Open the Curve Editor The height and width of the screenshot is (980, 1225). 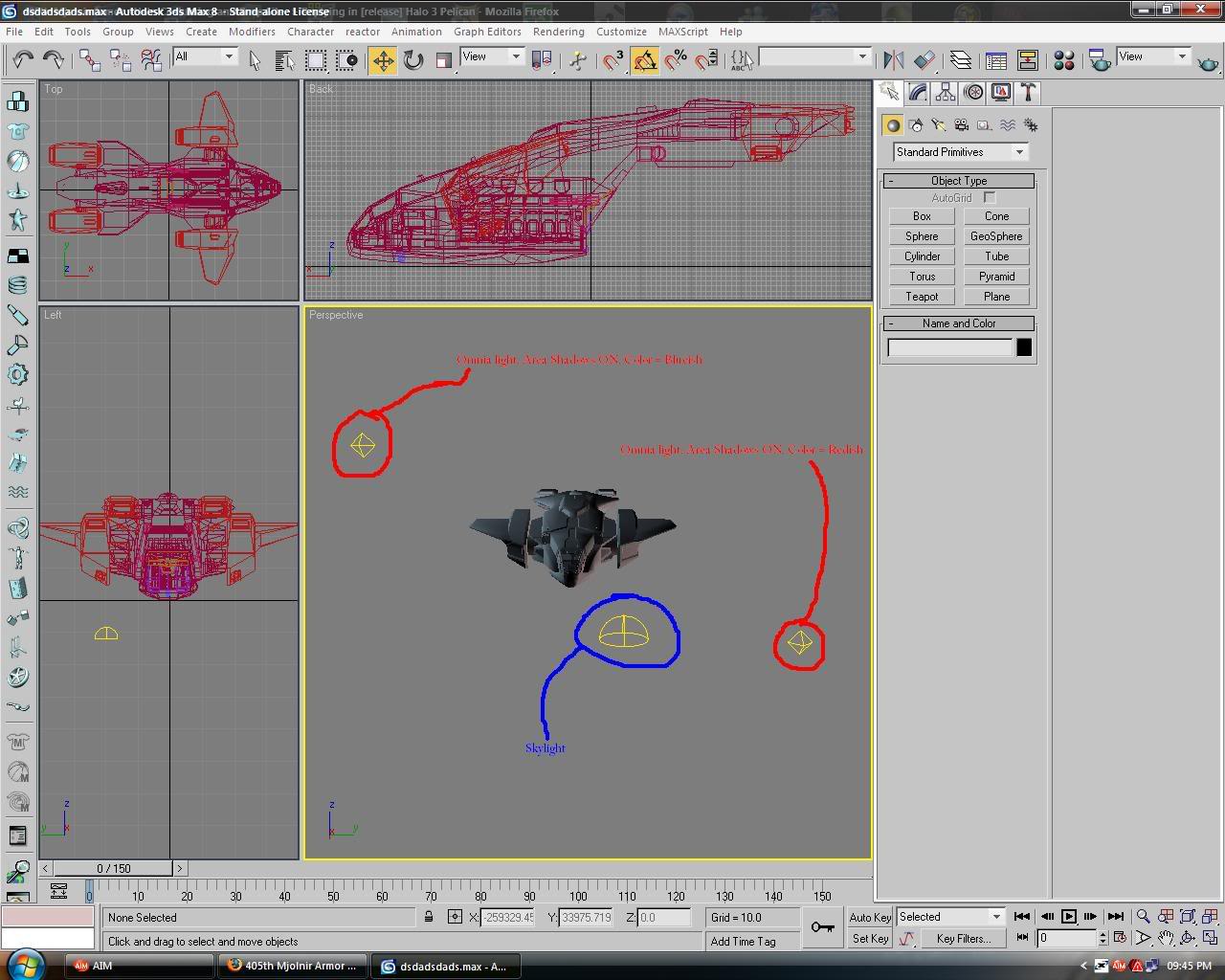click(996, 60)
